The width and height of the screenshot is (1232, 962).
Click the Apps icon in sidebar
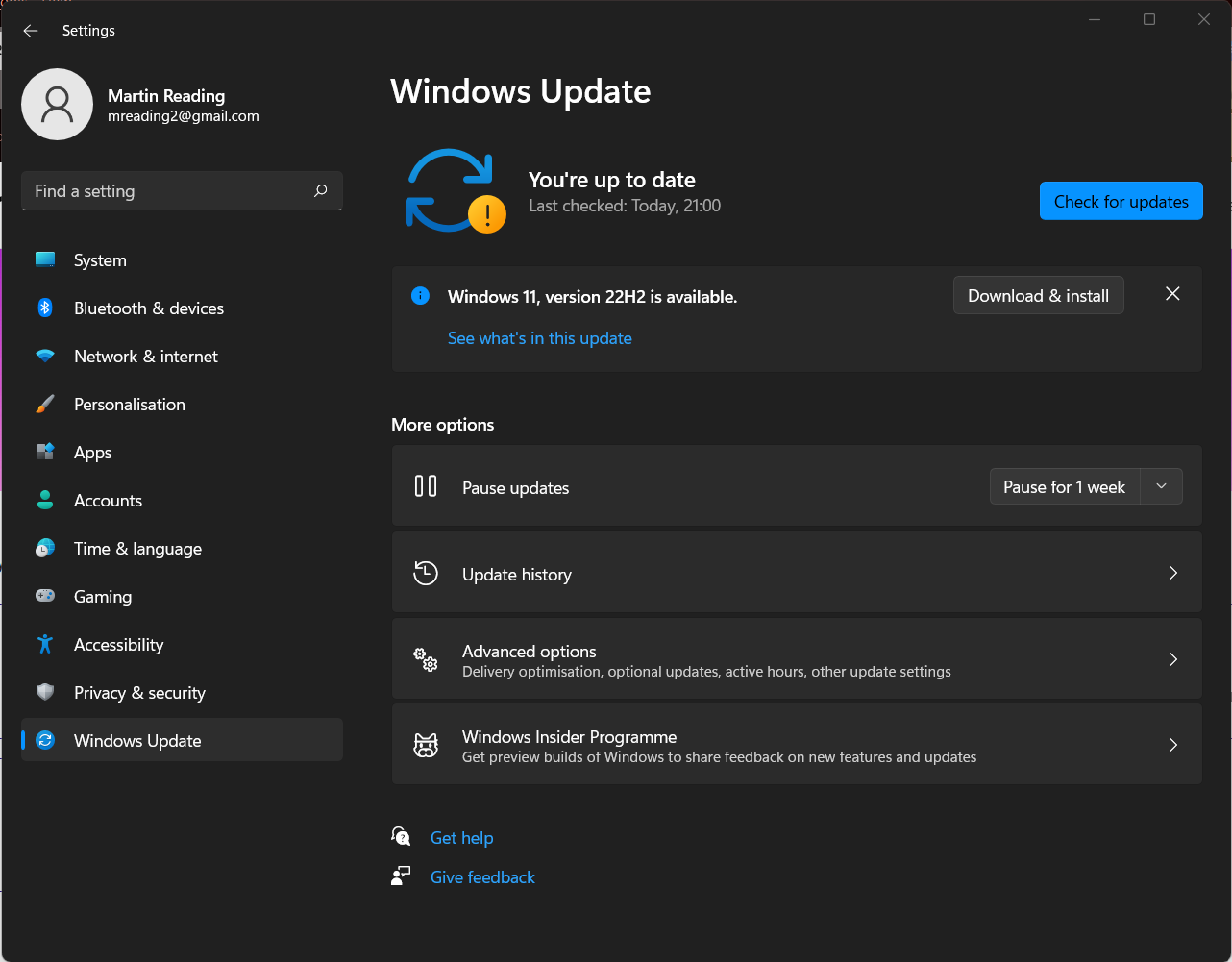pos(45,452)
